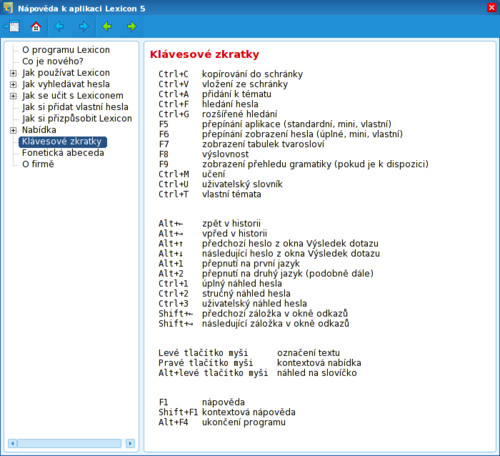The height and width of the screenshot is (456, 500).
Task: Select the highlighted 'Klávesové zkratky' item
Action: pos(63,141)
